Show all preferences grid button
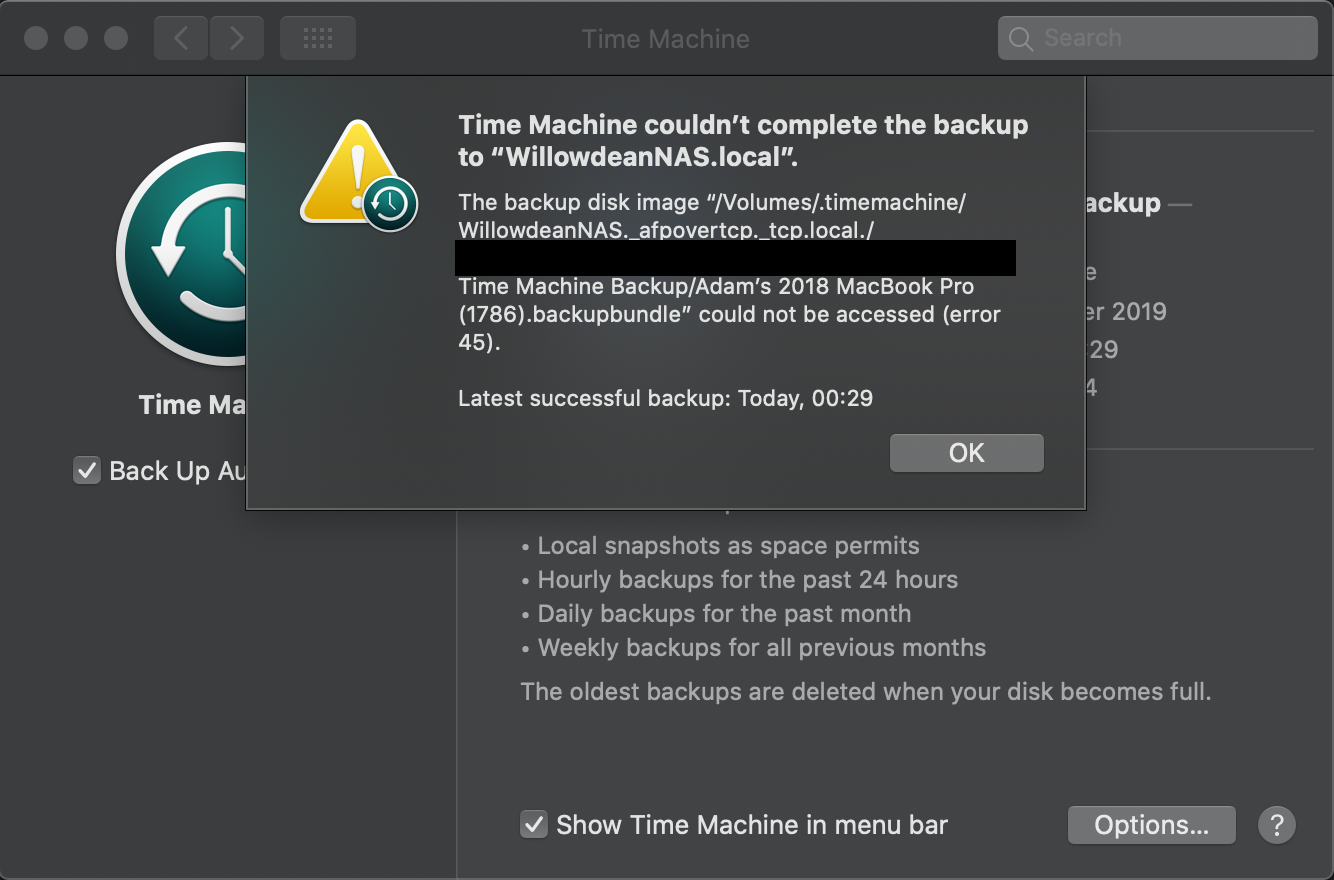1334x880 pixels. click(318, 38)
